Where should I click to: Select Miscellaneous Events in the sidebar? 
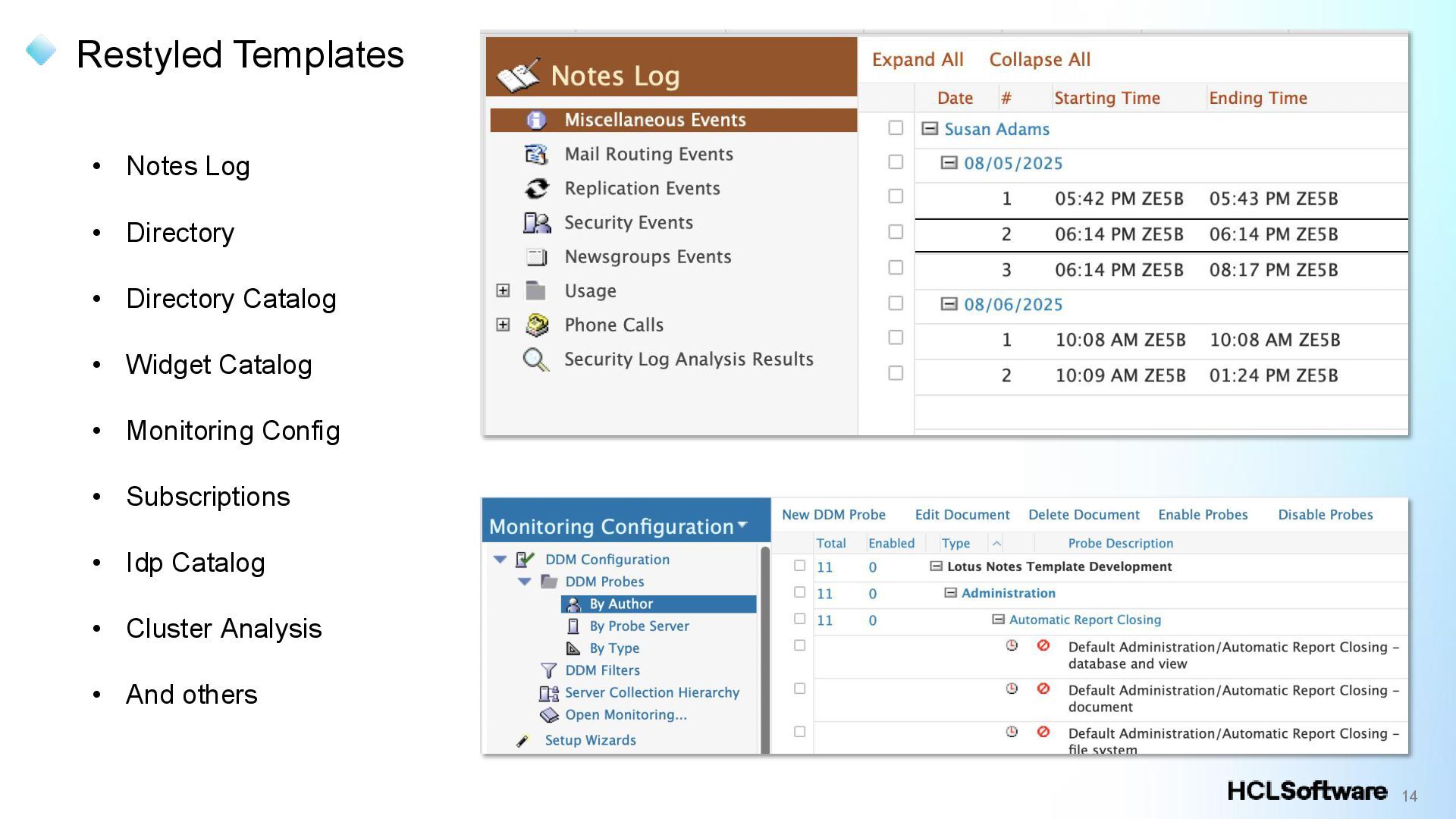[654, 120]
